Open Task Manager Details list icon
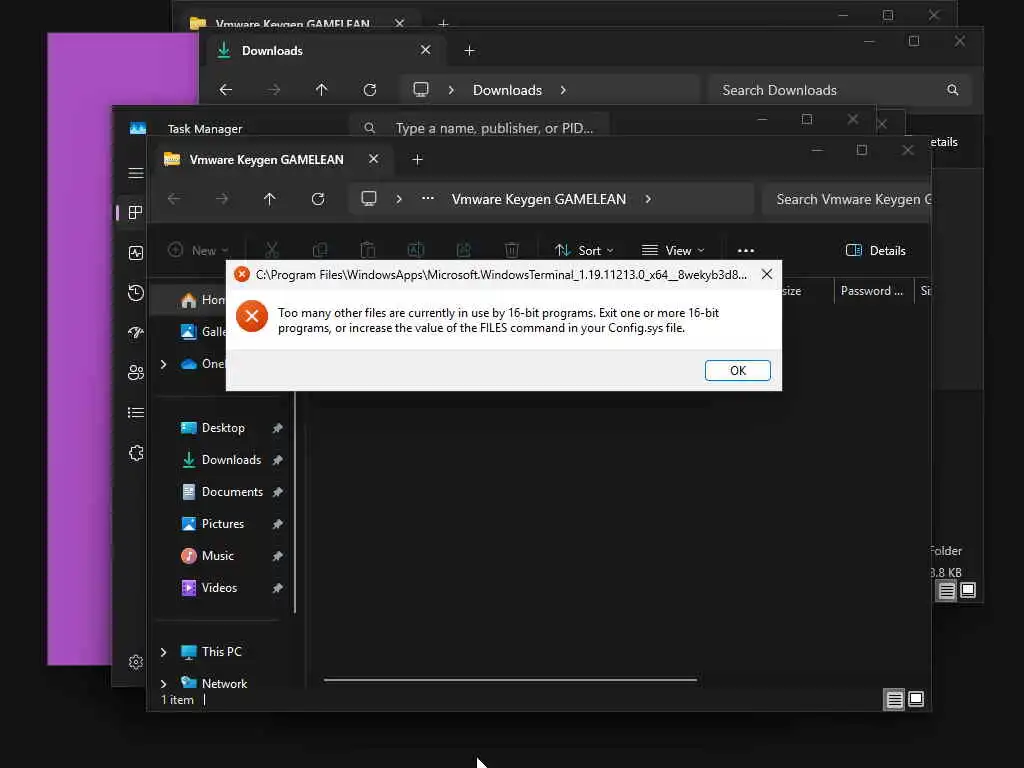This screenshot has width=1024, height=768. pos(136,413)
